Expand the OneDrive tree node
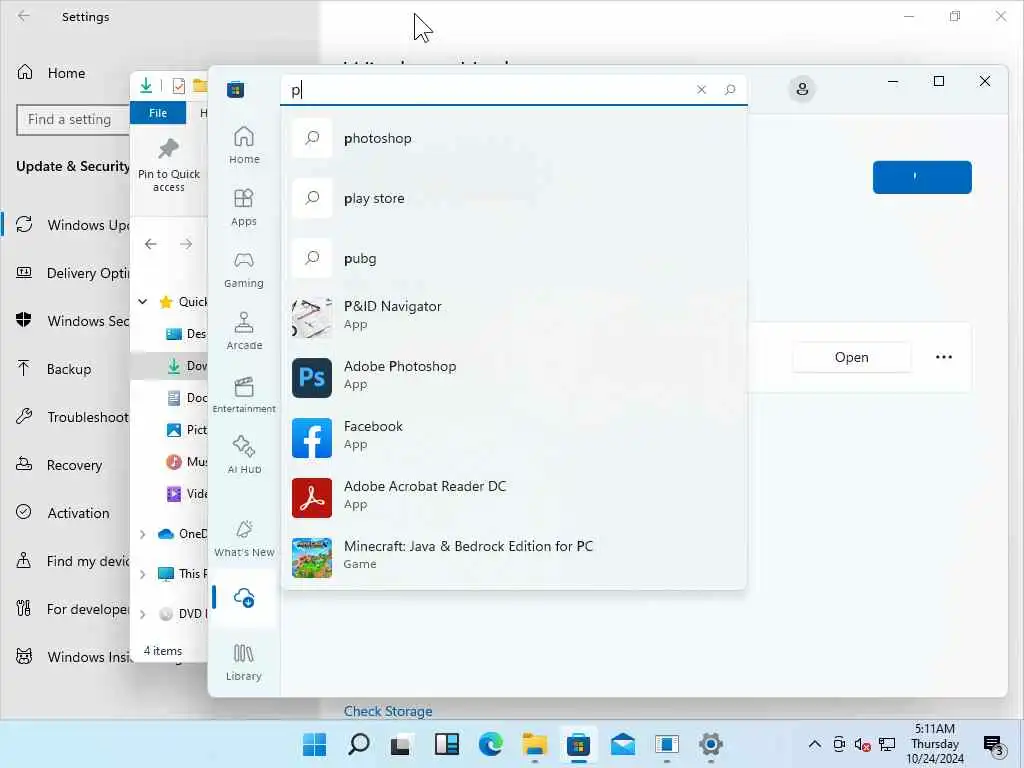This screenshot has width=1024, height=768. coord(142,534)
